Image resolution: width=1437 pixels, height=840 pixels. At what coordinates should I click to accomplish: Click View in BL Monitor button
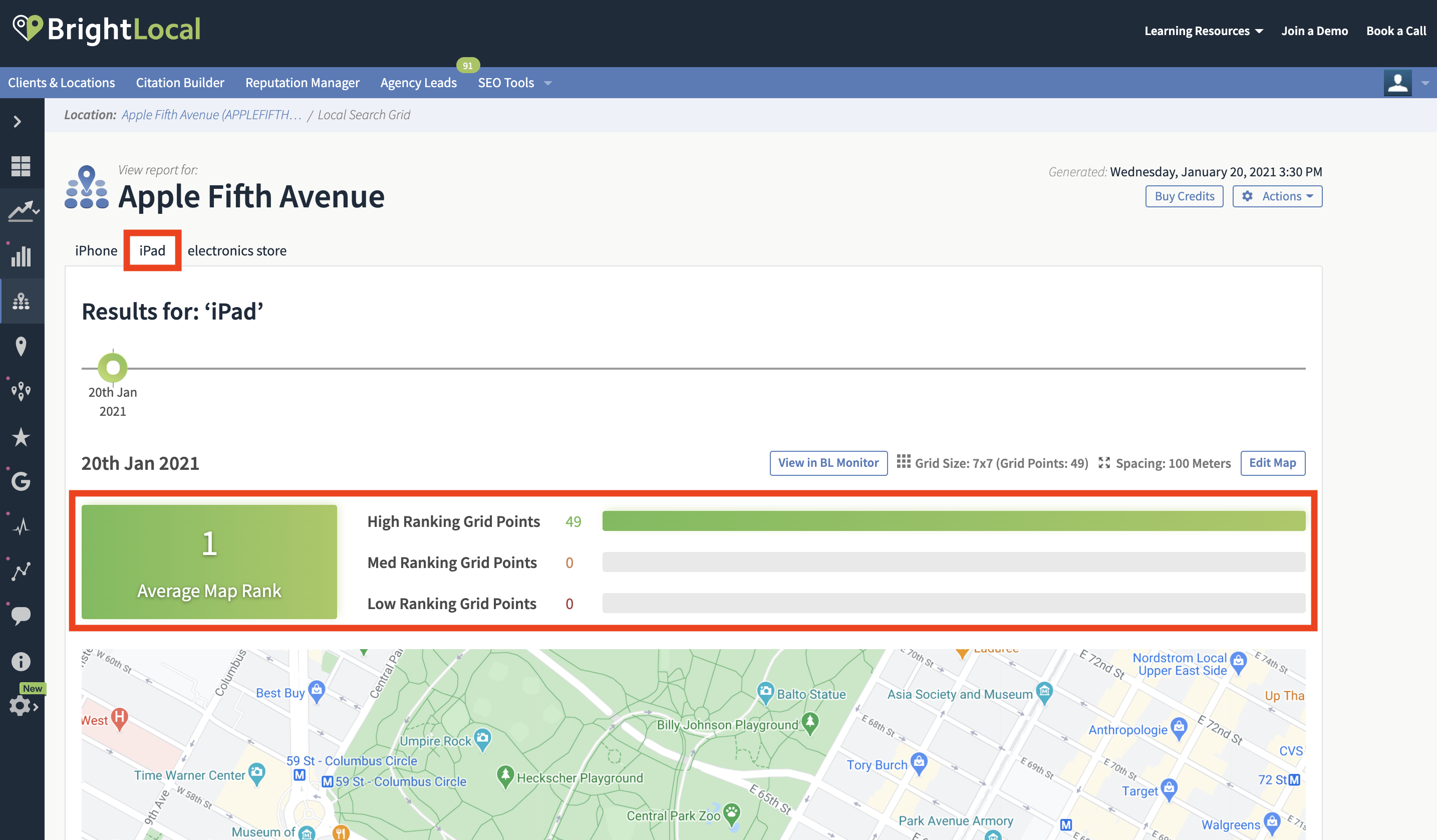point(828,462)
